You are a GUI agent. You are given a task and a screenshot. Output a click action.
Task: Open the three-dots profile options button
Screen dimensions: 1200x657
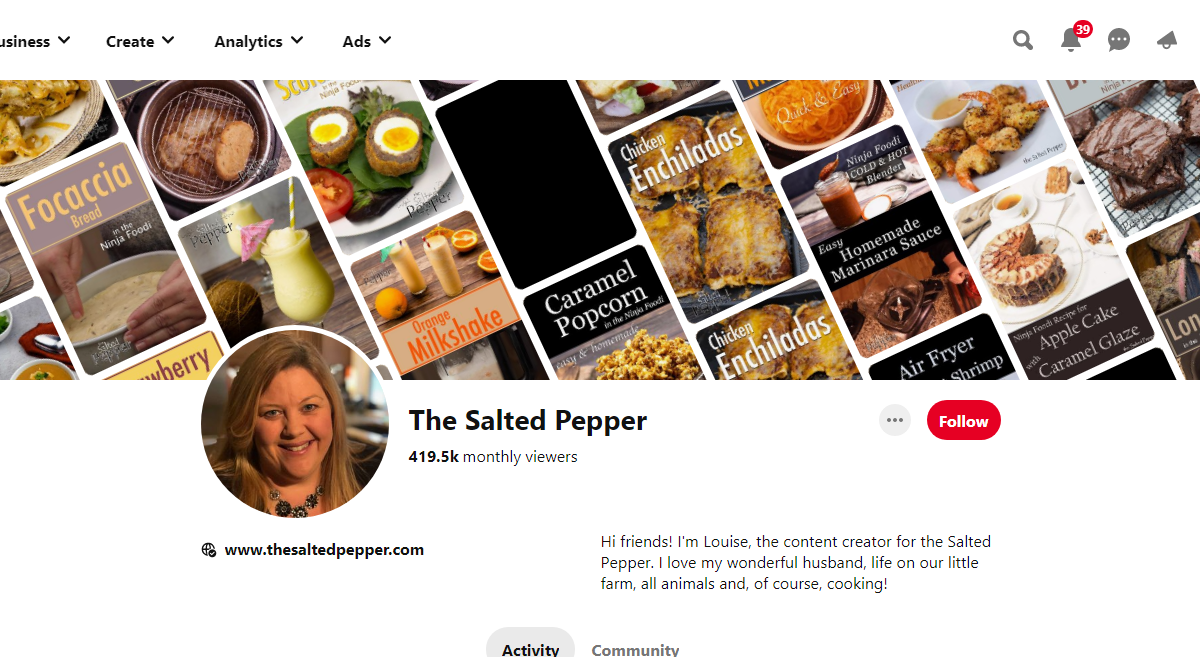[895, 420]
